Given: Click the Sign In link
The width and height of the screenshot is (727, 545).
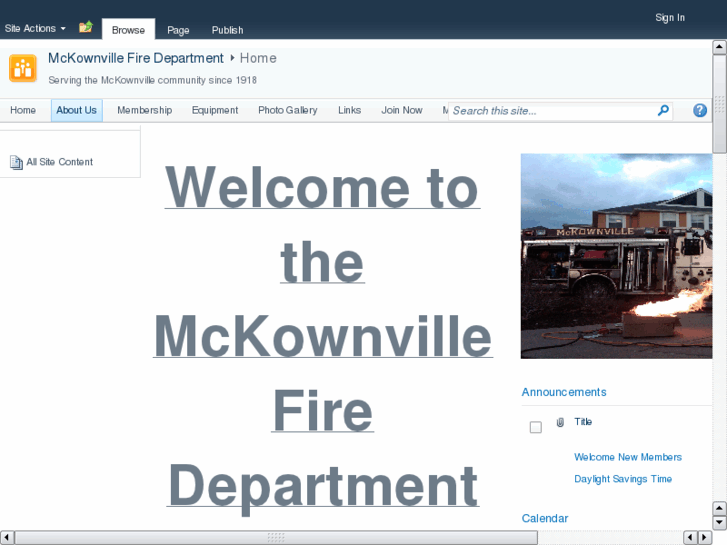Looking at the screenshot, I should (x=670, y=18).
